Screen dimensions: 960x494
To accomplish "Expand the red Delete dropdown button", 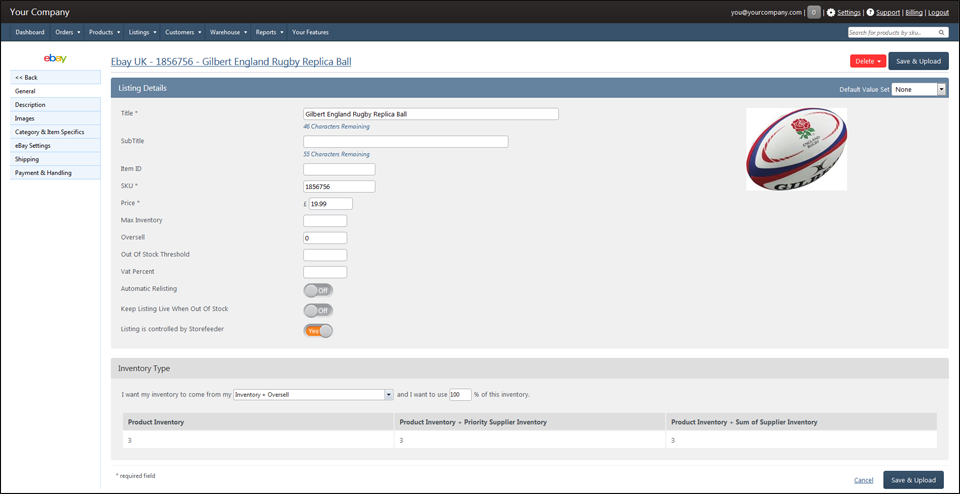I will point(868,61).
